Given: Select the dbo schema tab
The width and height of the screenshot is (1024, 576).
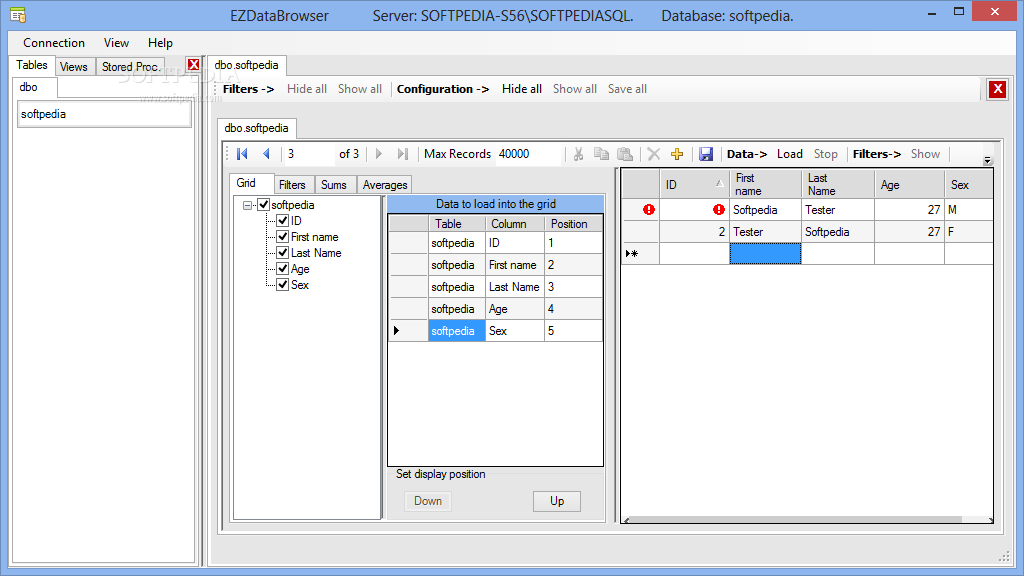Looking at the screenshot, I should (29, 87).
